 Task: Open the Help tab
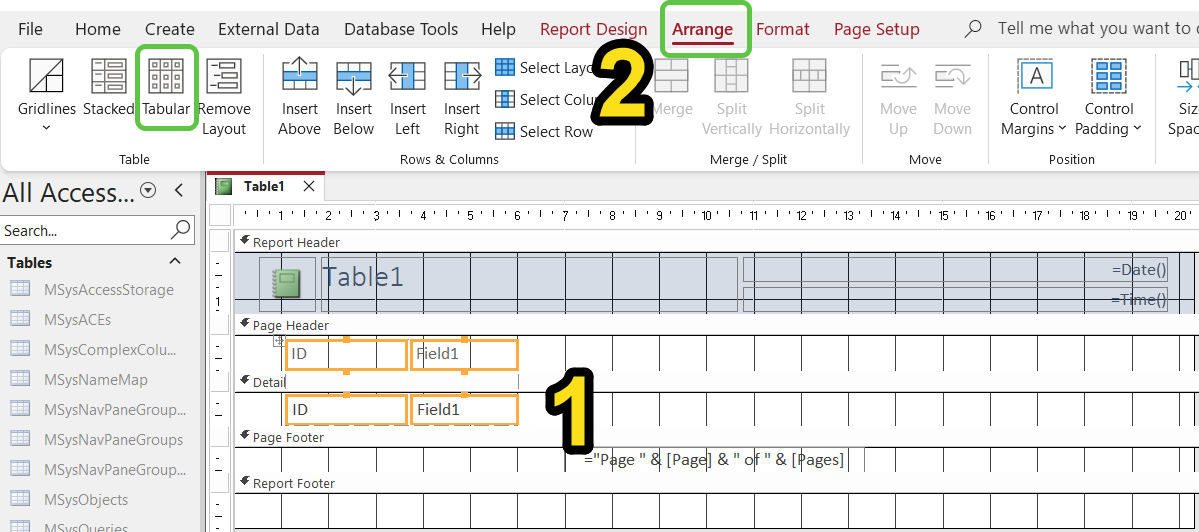point(499,29)
